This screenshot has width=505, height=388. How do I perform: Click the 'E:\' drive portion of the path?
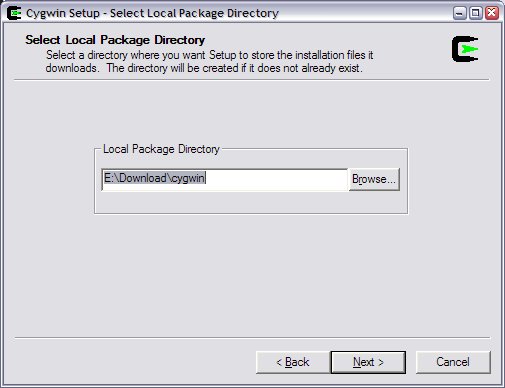(111, 178)
